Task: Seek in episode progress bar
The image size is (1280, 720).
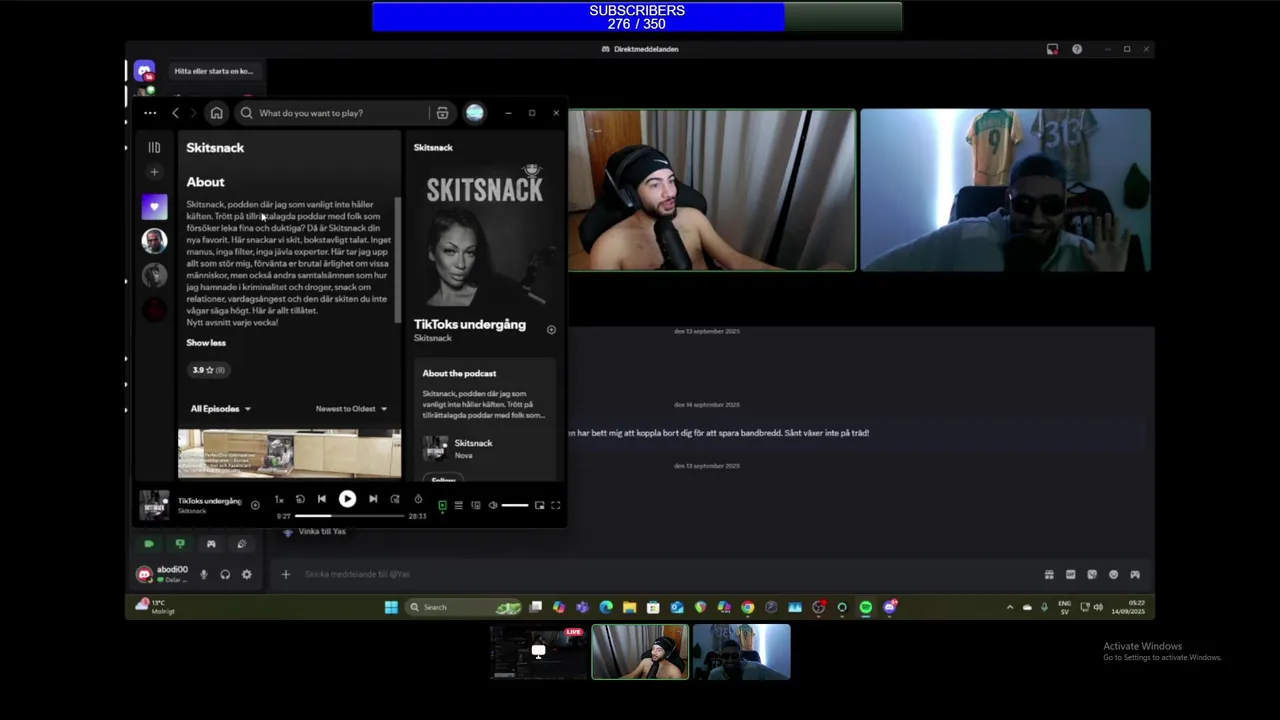Action: pos(349,516)
